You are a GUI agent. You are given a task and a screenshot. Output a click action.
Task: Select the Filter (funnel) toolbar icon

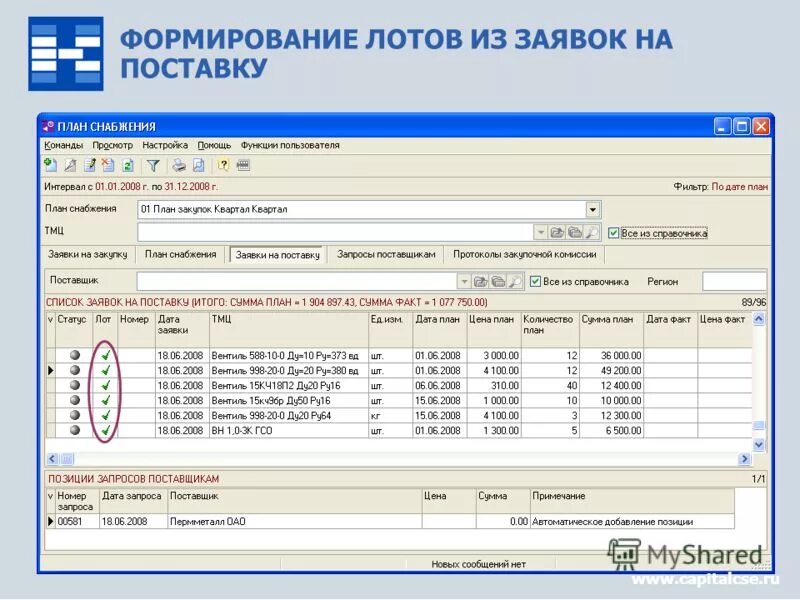pos(154,166)
